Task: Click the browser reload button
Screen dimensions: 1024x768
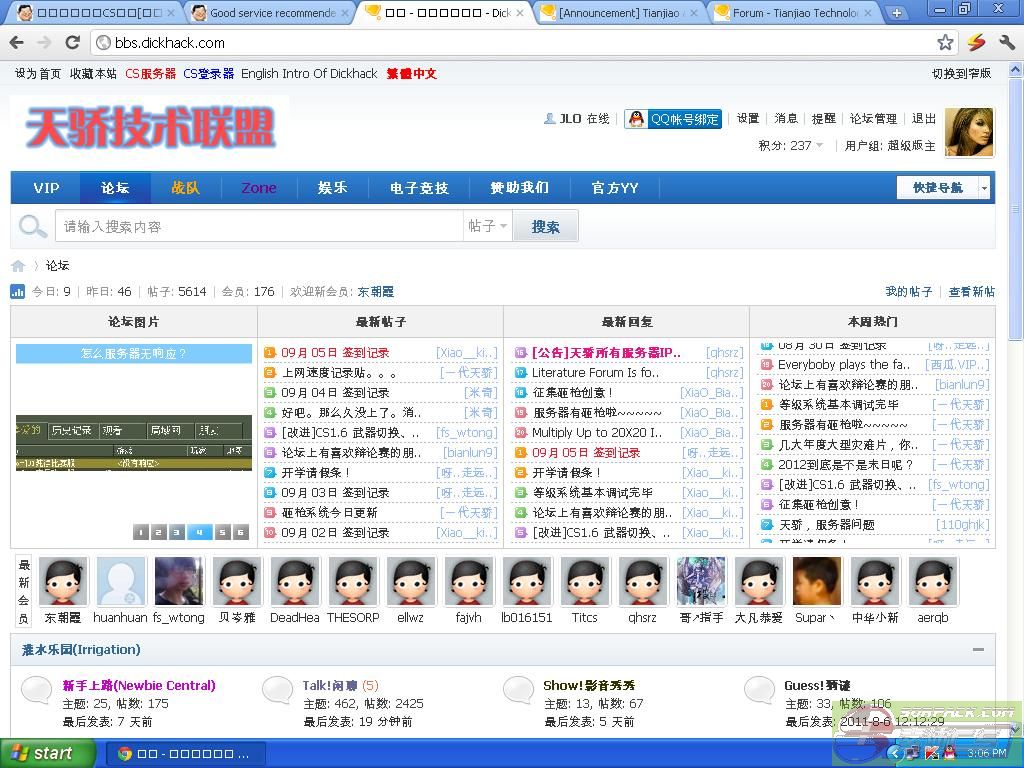Action: pyautogui.click(x=72, y=43)
